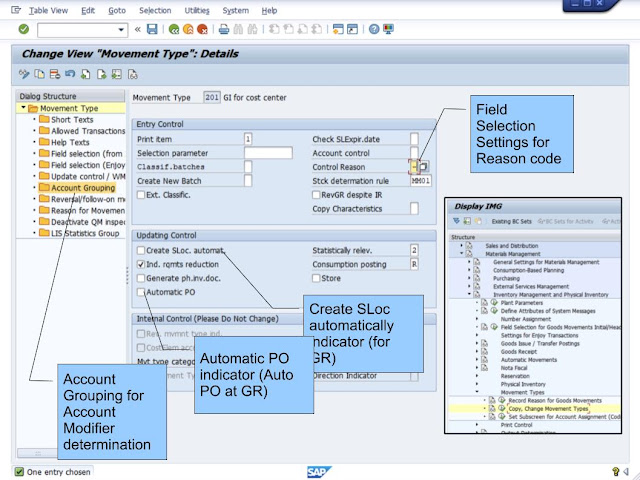Expand Consumption-Based Planning node in Display IMG
The height and width of the screenshot is (480, 640).
click(x=469, y=270)
